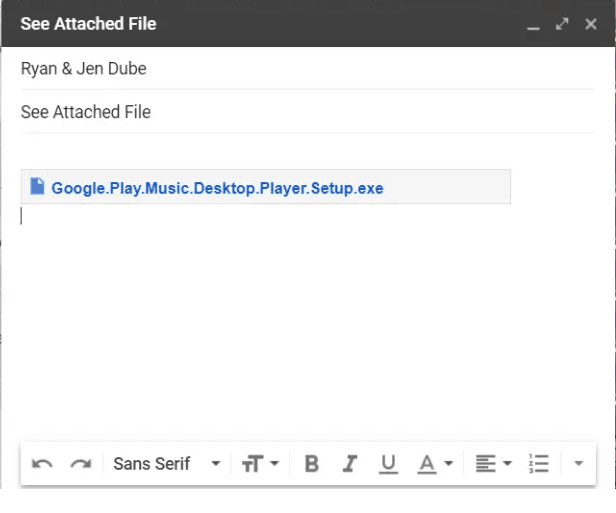Undo the last edit

42,464
